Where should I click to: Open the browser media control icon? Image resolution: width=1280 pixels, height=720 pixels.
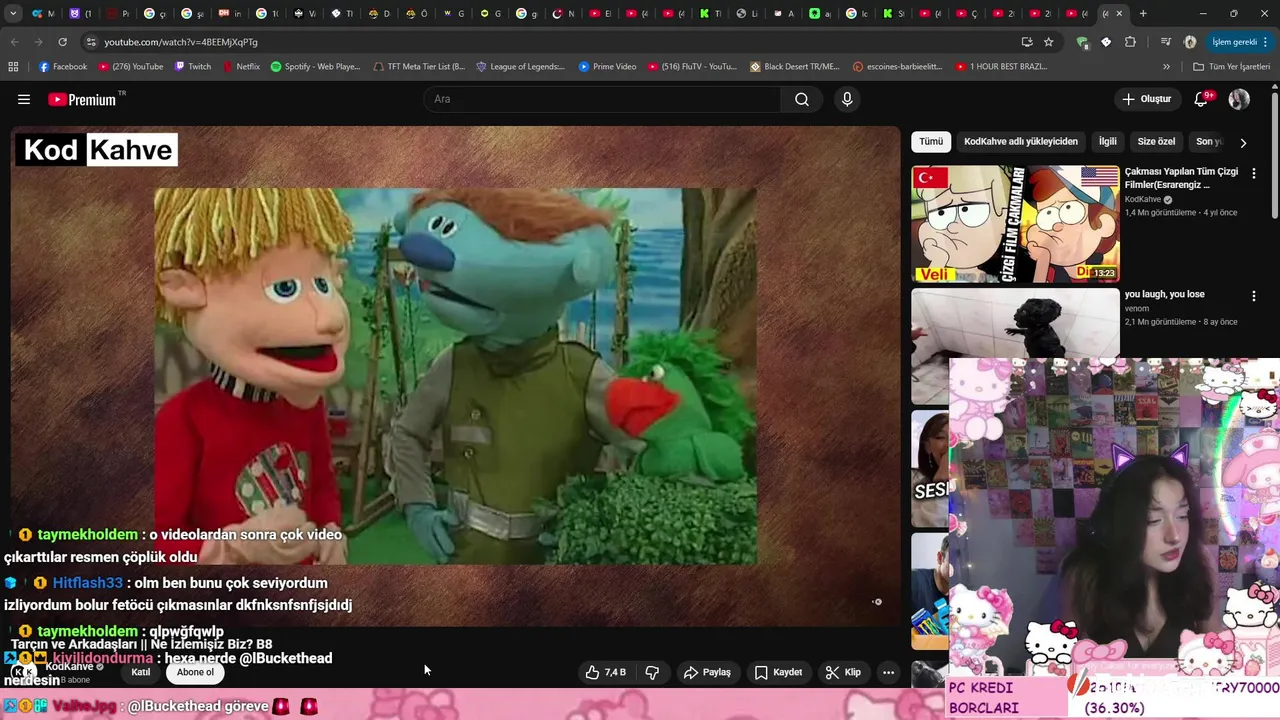click(1166, 42)
